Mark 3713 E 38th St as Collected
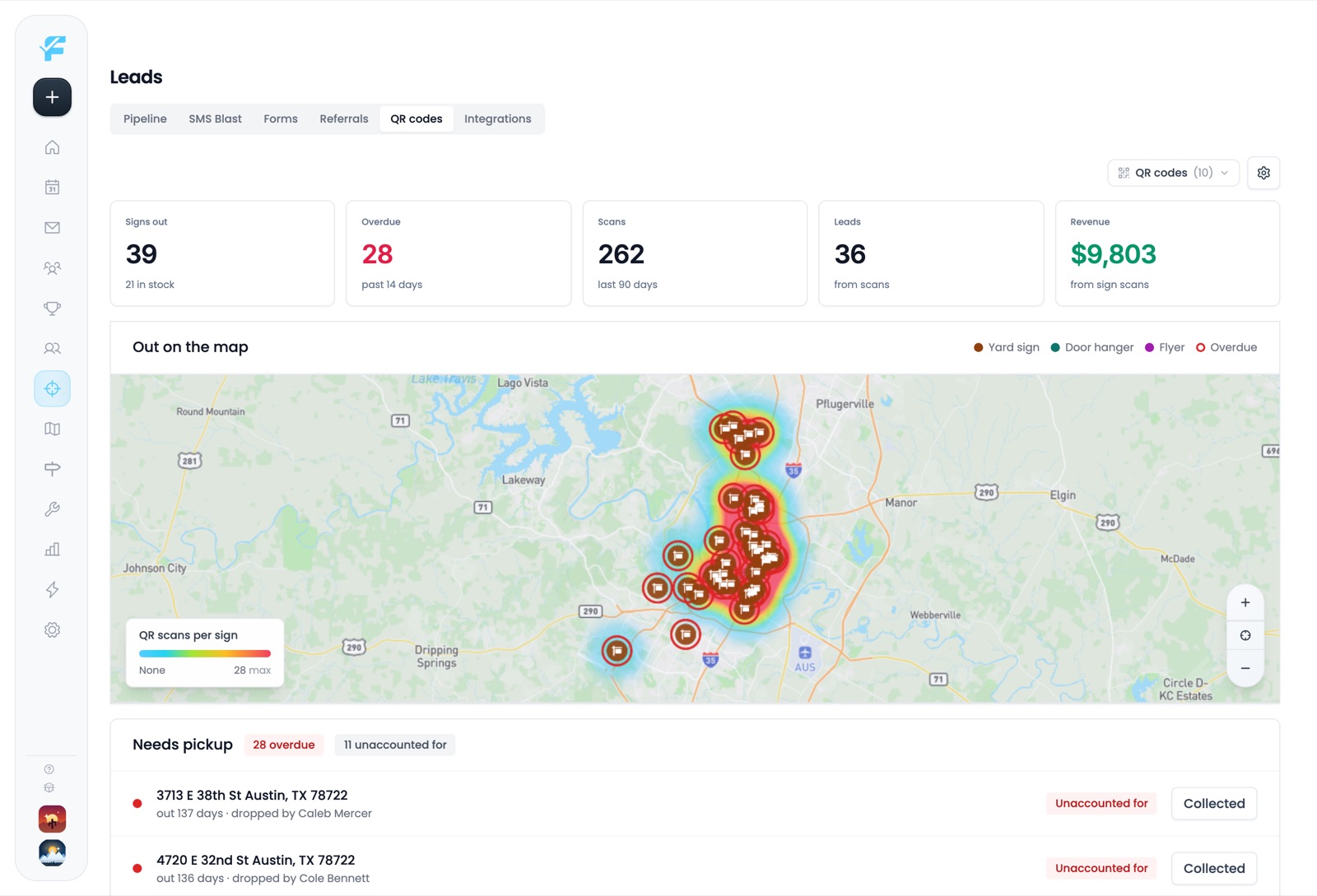The height and width of the screenshot is (896, 1317). (x=1214, y=804)
